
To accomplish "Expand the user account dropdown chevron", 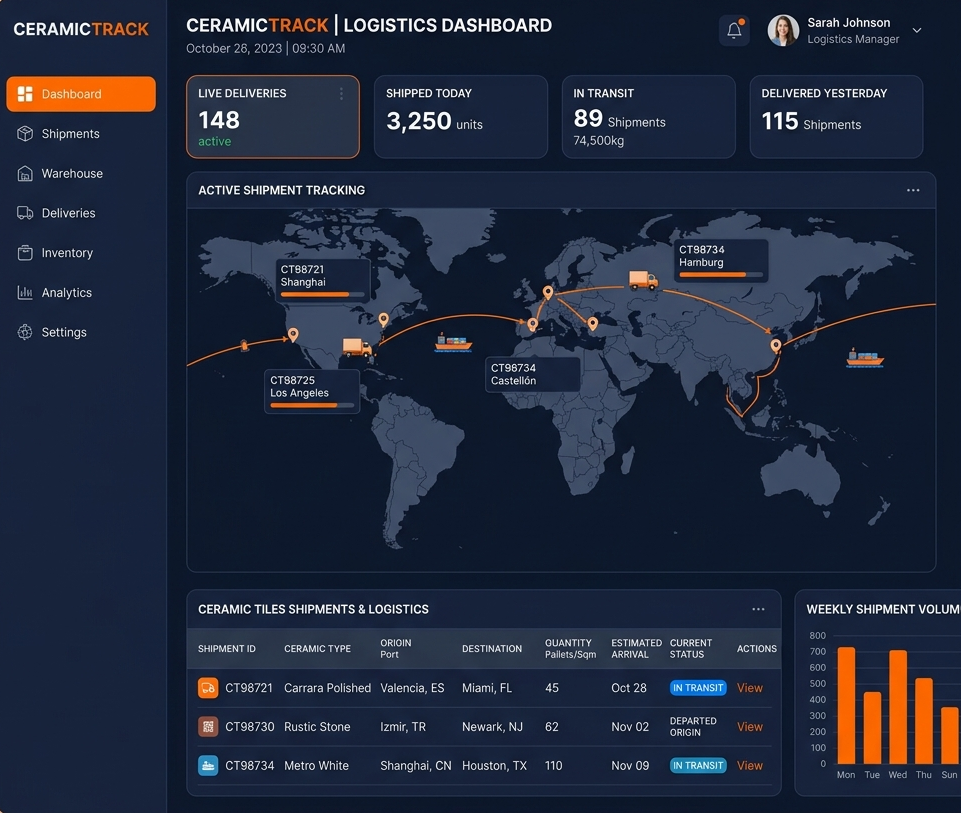I will coord(916,30).
